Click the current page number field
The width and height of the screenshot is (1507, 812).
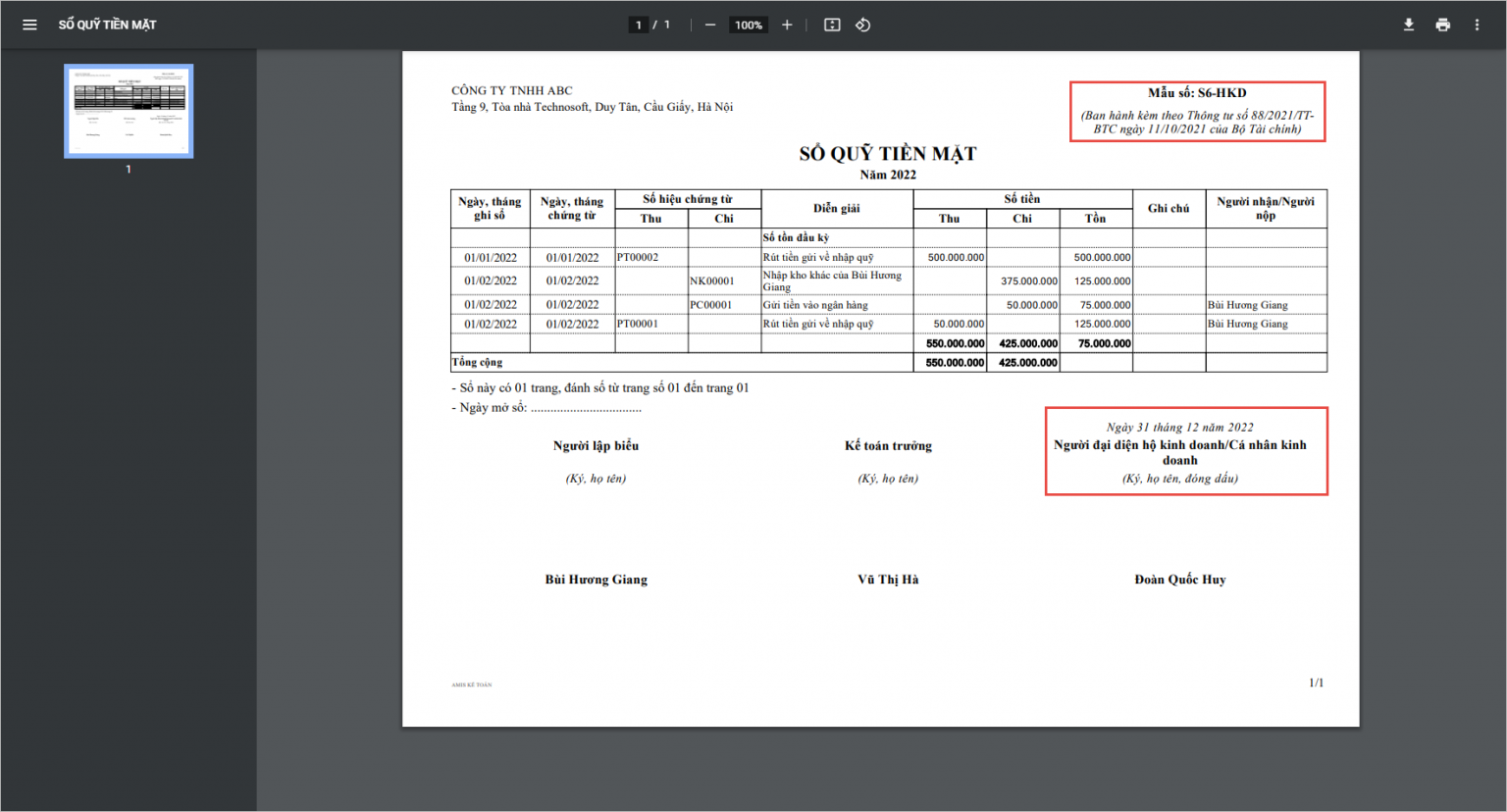coord(639,25)
